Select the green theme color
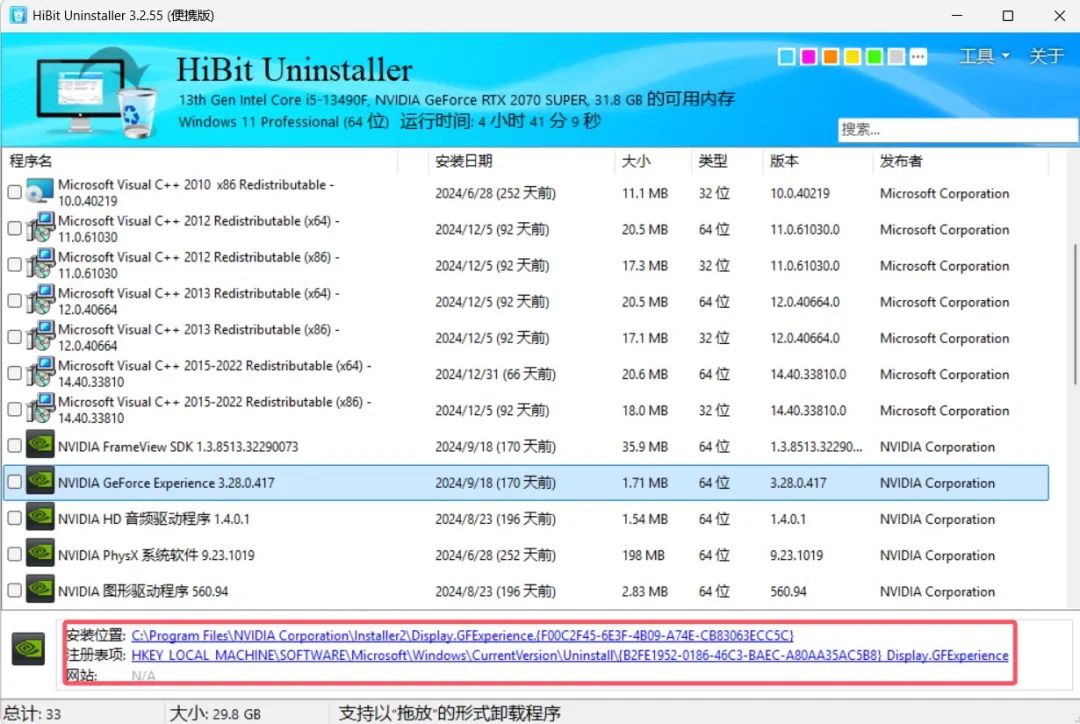Viewport: 1080px width, 724px height. click(x=875, y=56)
